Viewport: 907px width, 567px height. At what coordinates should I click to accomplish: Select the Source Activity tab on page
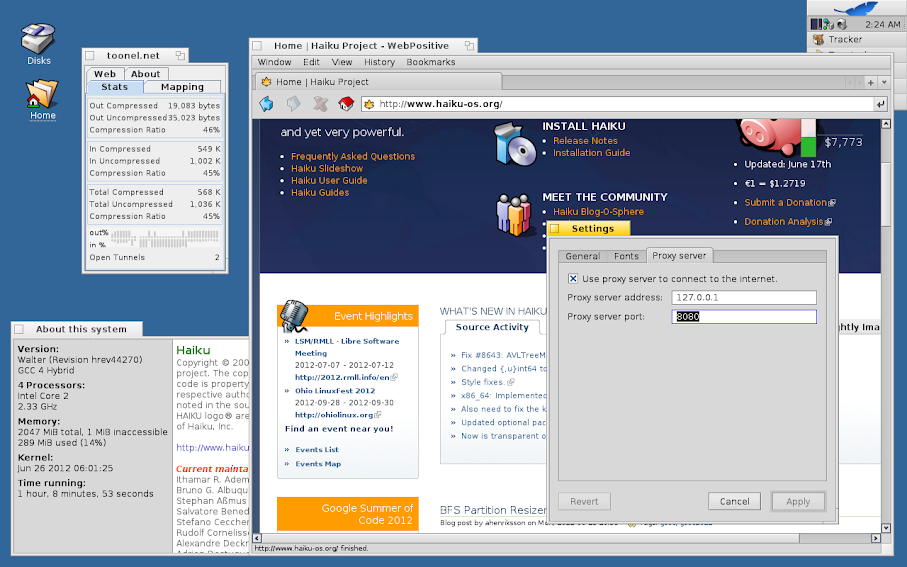click(492, 327)
